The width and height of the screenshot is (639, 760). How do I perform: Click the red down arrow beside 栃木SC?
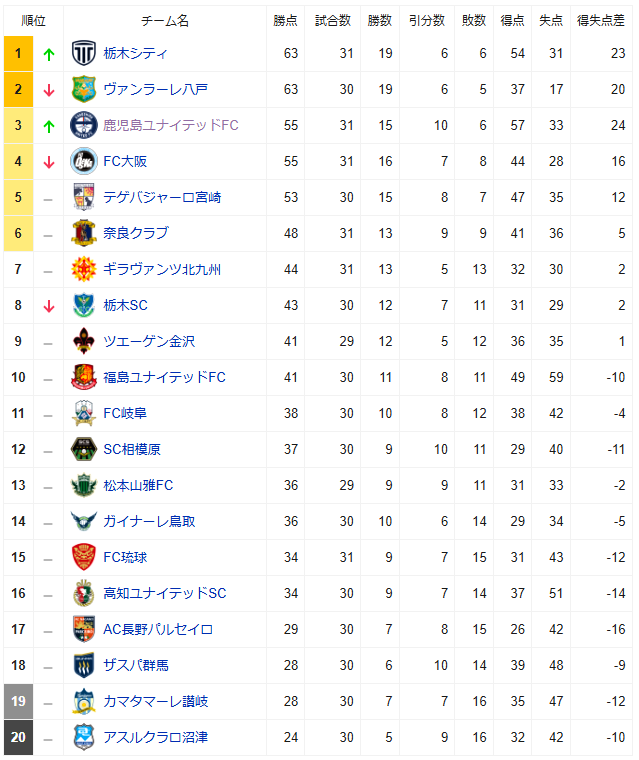[x=48, y=306]
